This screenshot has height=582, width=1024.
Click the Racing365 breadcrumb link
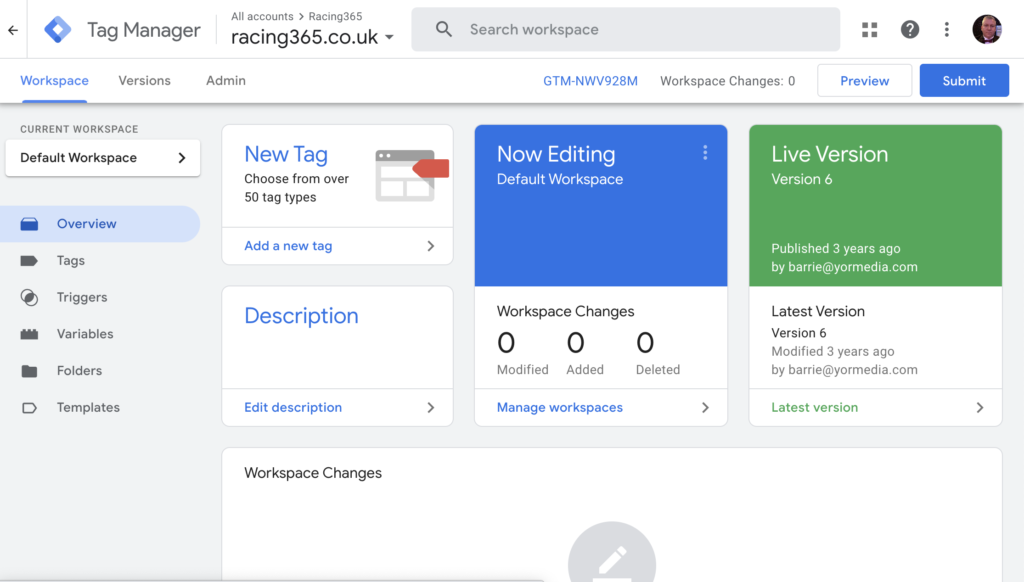(x=335, y=16)
